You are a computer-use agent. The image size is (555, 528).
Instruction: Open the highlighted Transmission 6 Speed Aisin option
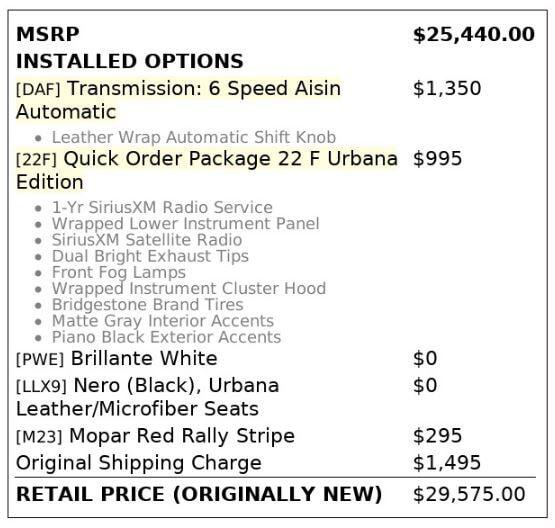tap(178, 100)
